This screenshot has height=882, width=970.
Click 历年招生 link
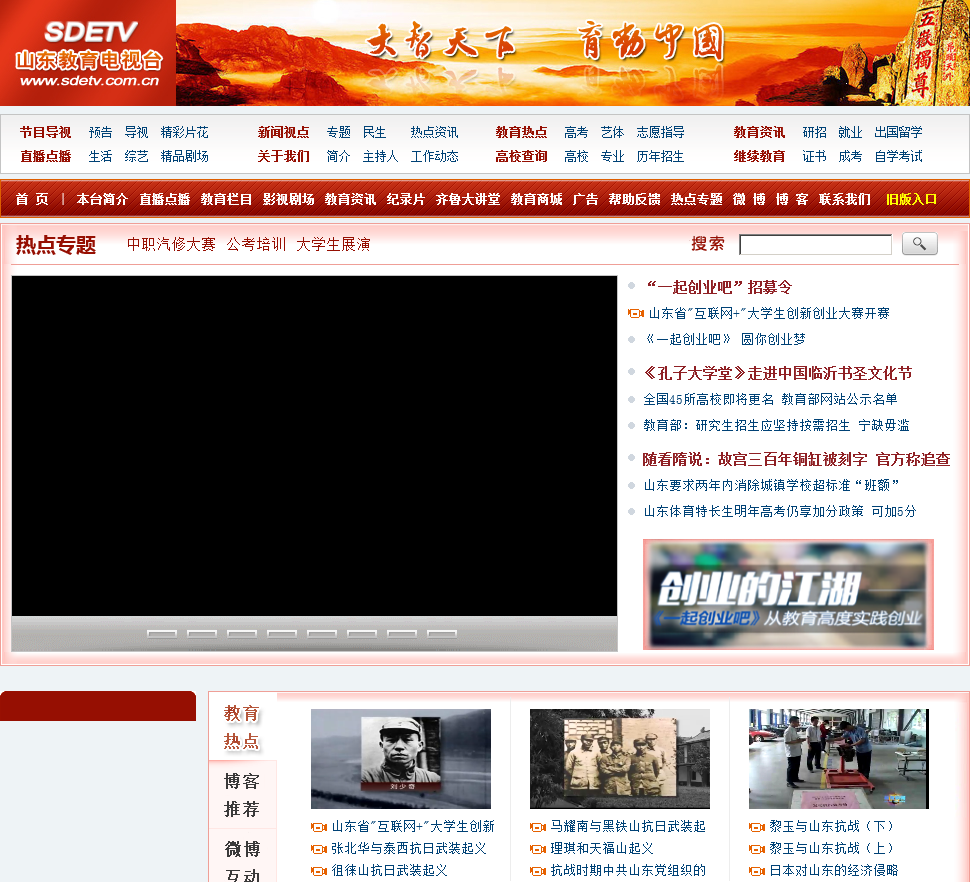[x=660, y=156]
